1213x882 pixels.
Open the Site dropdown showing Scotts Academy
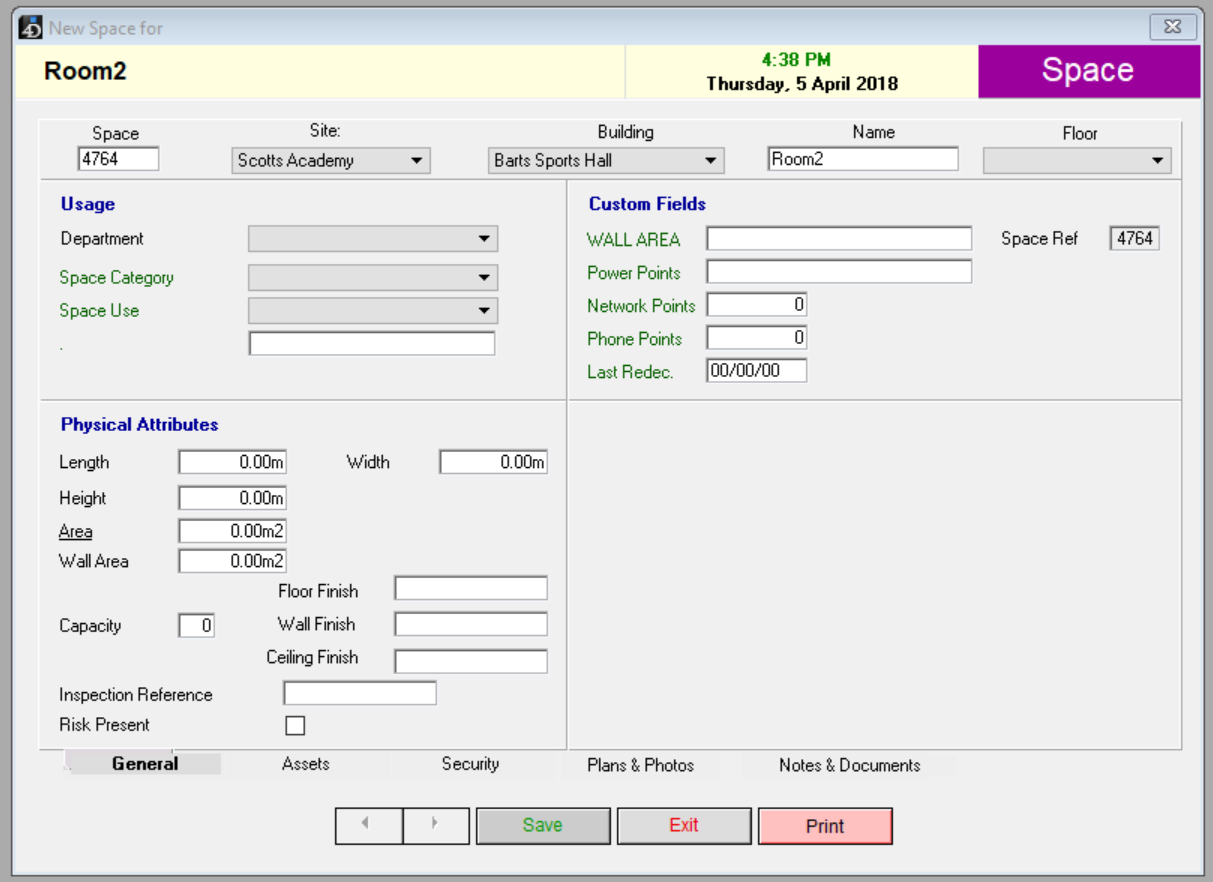[x=331, y=160]
